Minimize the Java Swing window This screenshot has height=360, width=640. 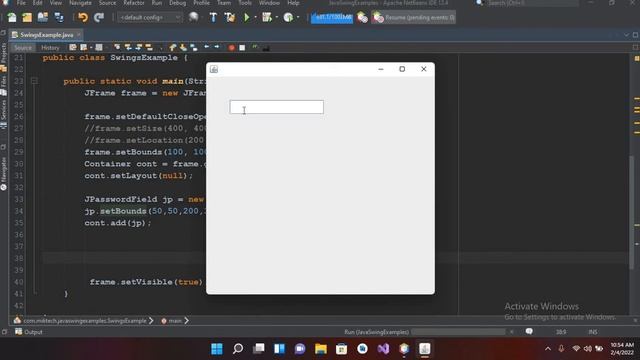pyautogui.click(x=381, y=69)
